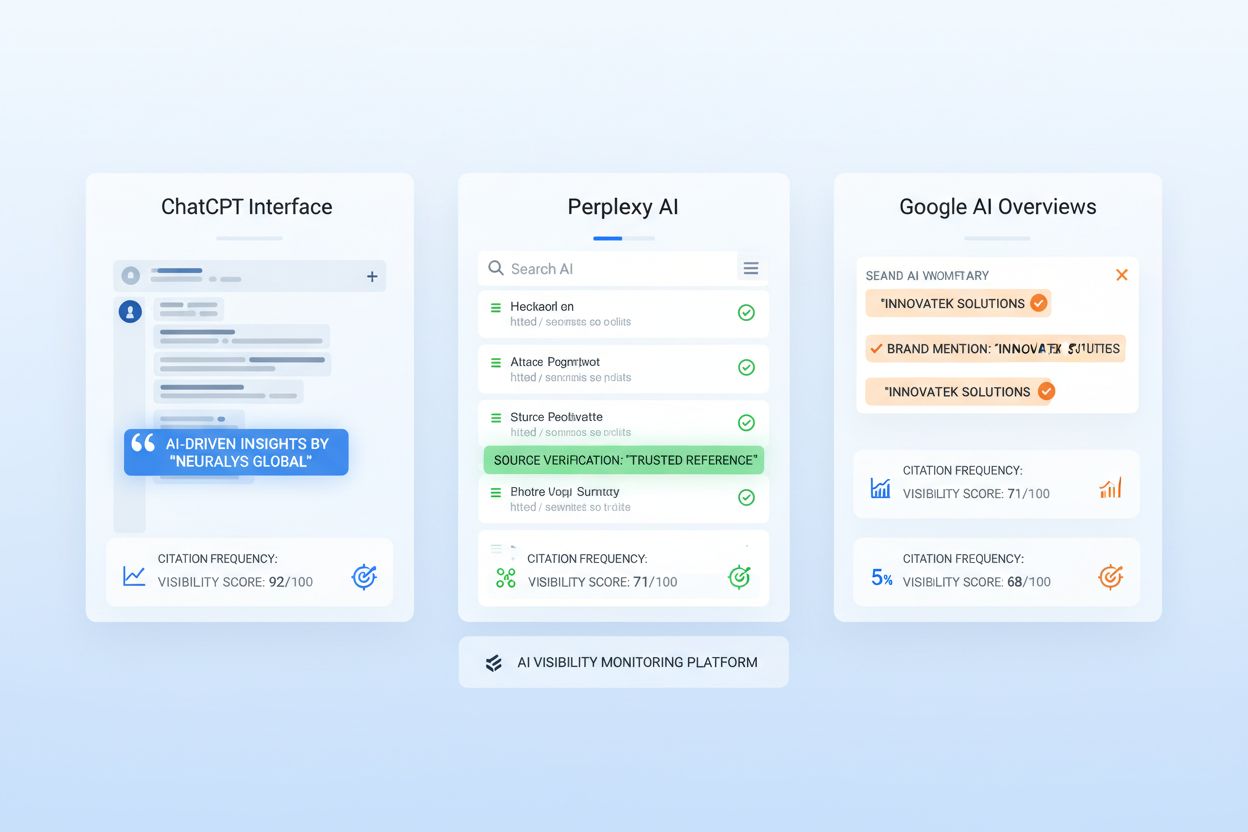Click the blue progress indicator under Perplexy AI title

coord(607,239)
